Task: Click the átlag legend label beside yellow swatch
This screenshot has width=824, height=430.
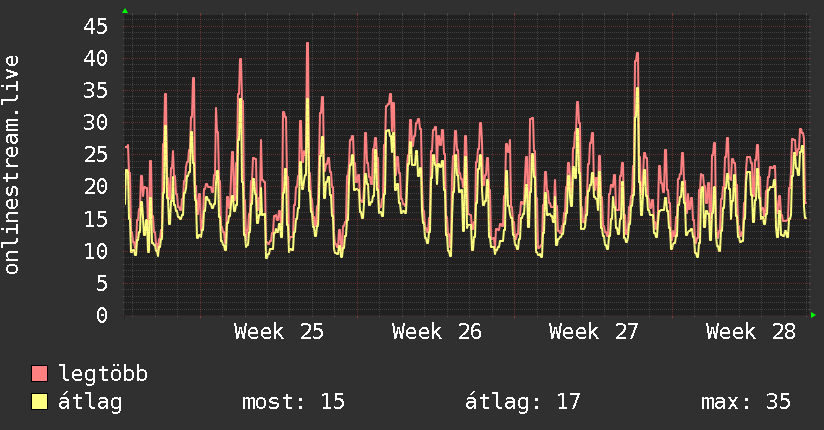Action: click(x=90, y=402)
